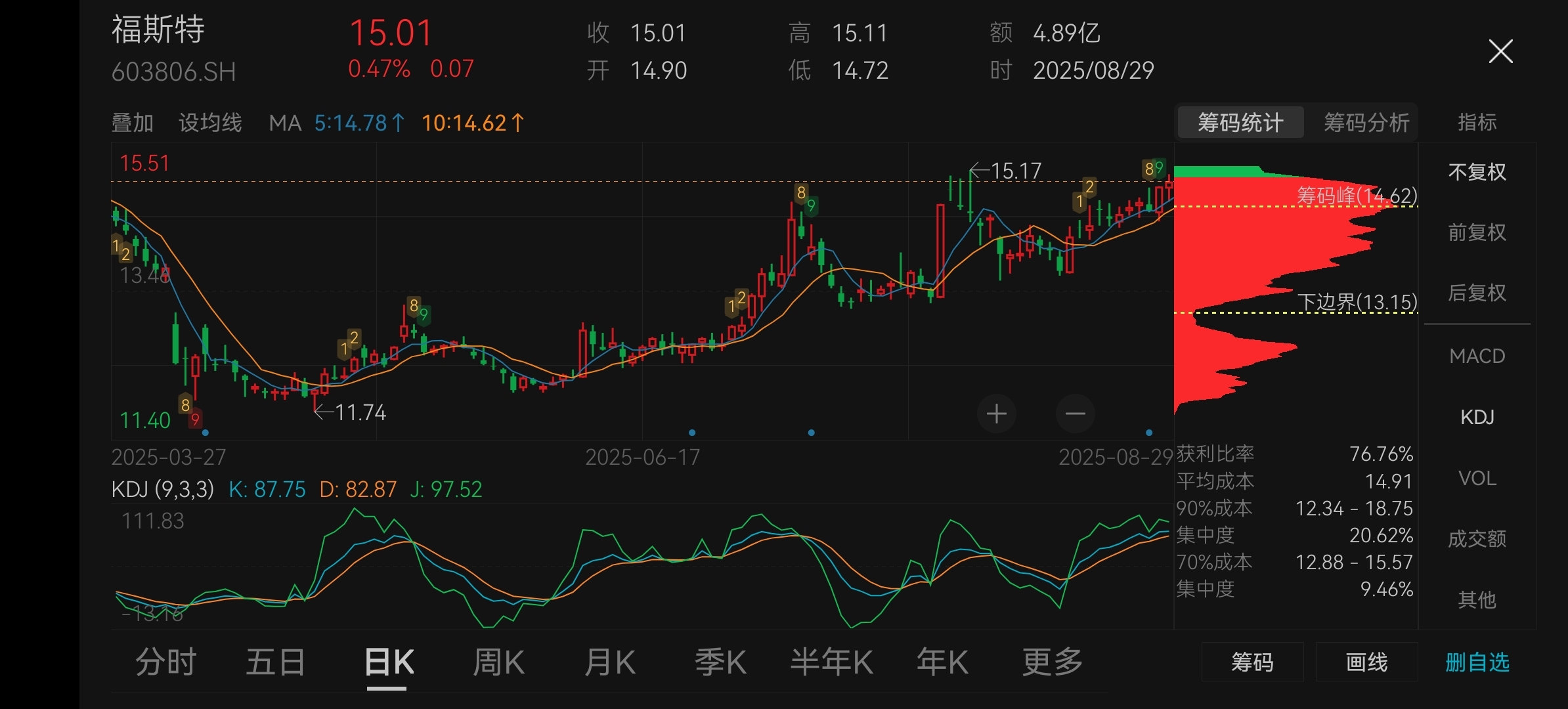Tap the stock name 福斯特

(158, 30)
